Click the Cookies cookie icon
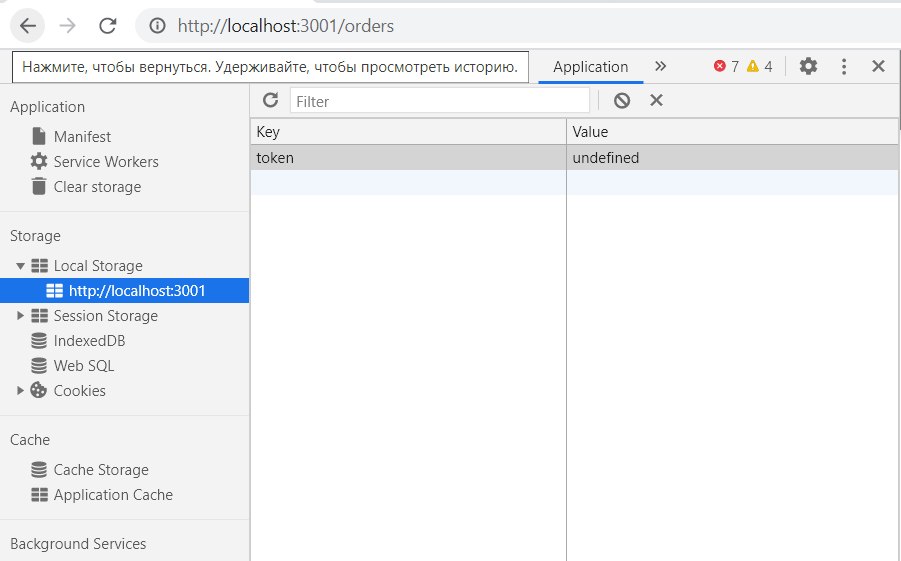 click(x=38, y=390)
